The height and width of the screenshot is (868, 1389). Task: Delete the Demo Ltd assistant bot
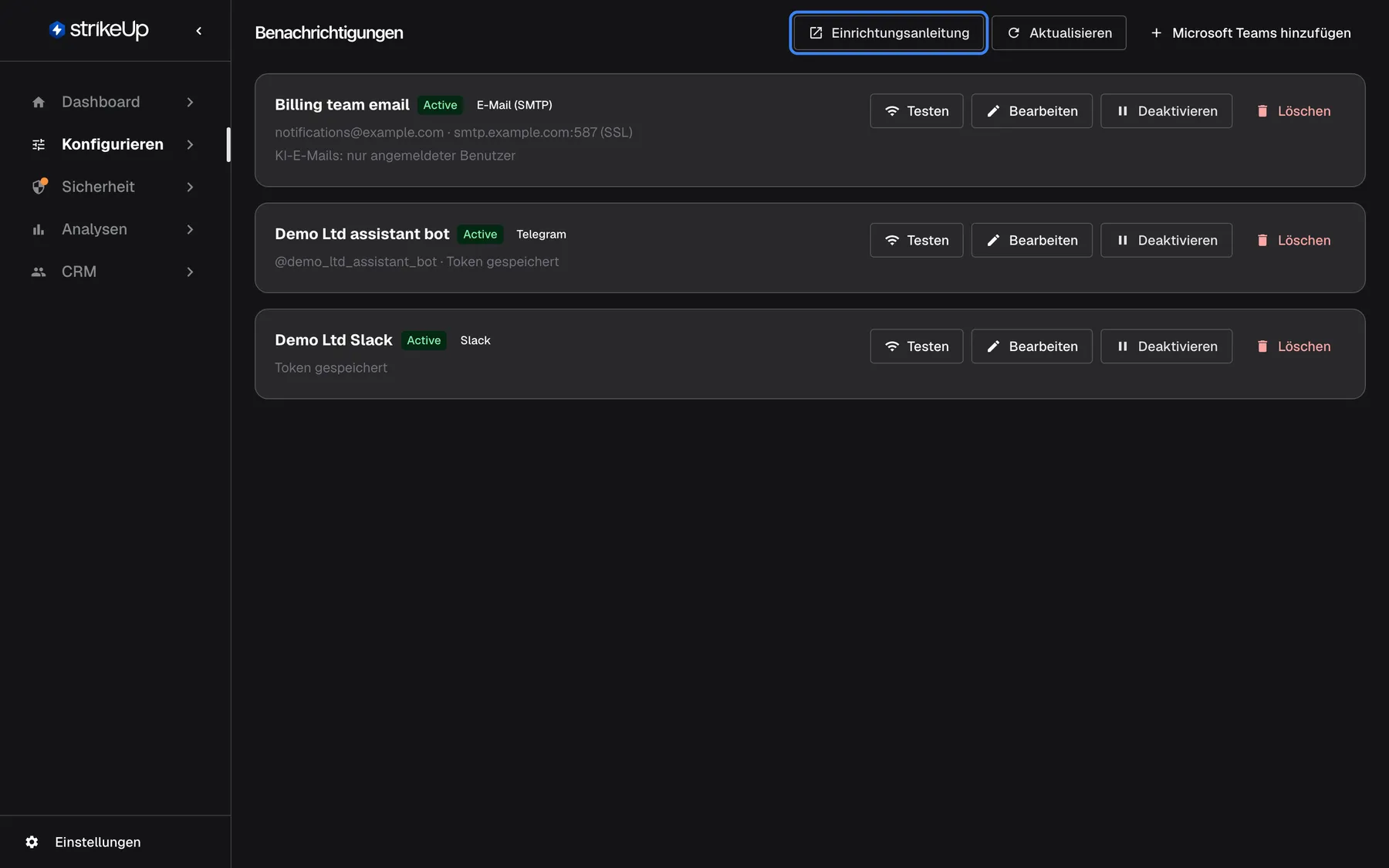click(1293, 240)
